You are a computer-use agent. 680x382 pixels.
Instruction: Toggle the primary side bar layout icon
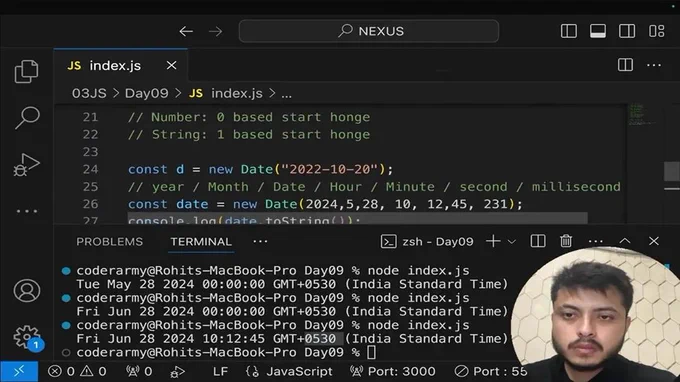coord(569,31)
